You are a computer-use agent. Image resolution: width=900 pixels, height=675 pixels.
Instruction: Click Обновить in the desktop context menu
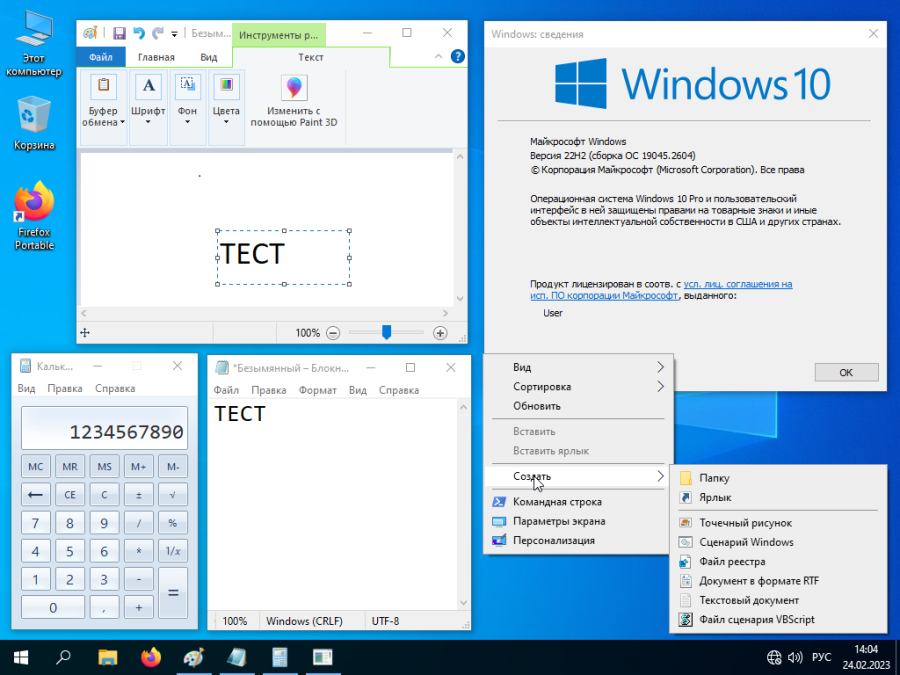coord(577,406)
